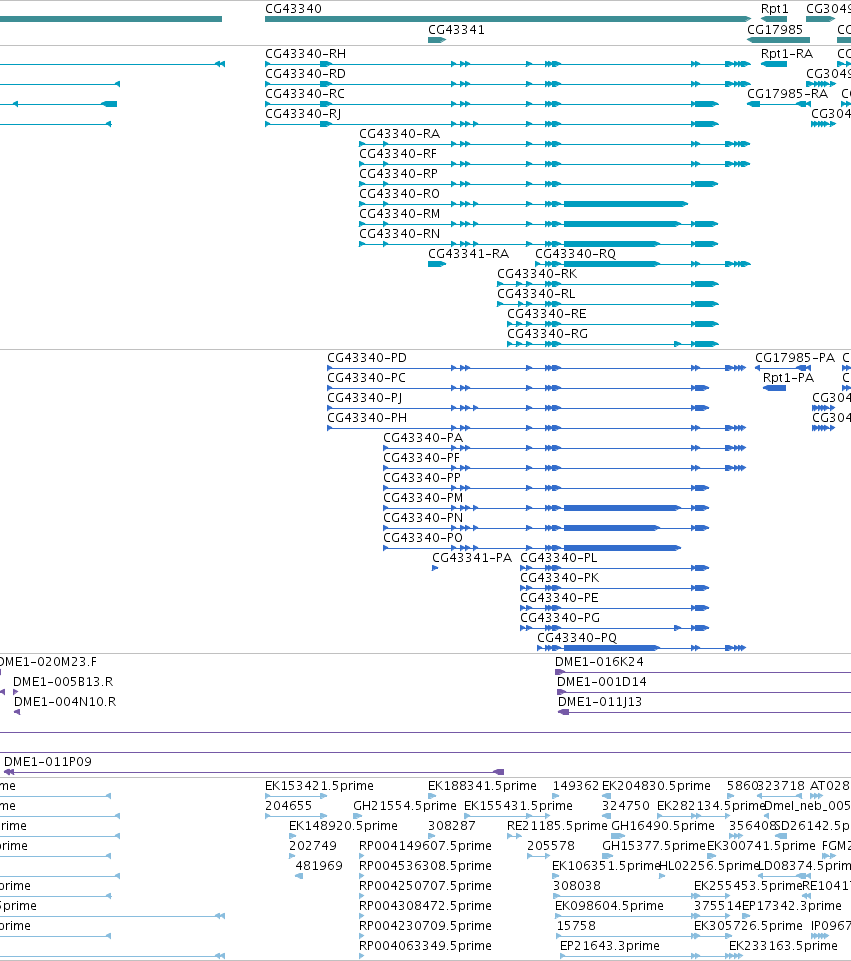
Task: Select transcript CG43340-RF
Action: coord(398,154)
